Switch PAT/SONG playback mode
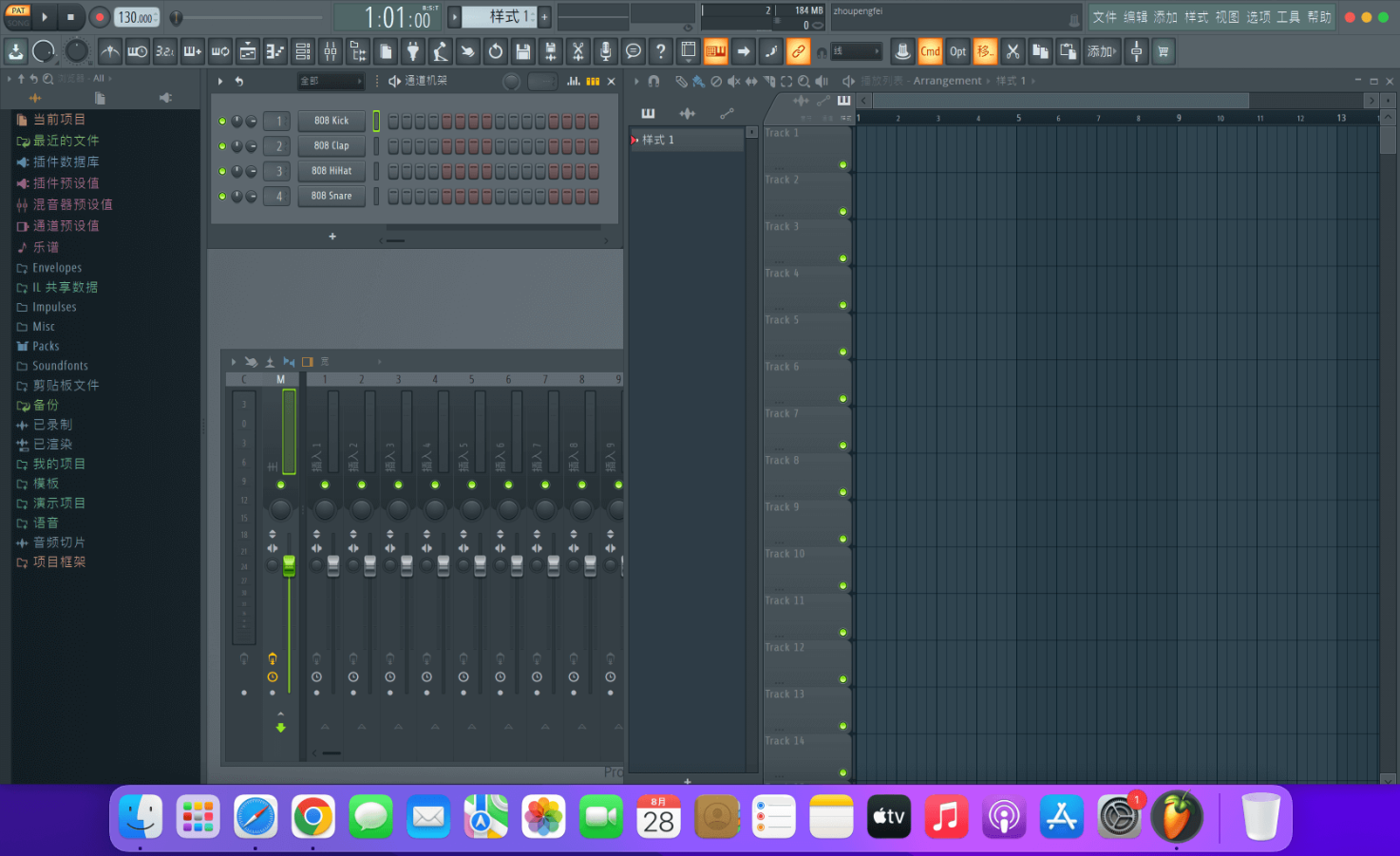The height and width of the screenshot is (856, 1400). coord(18,16)
